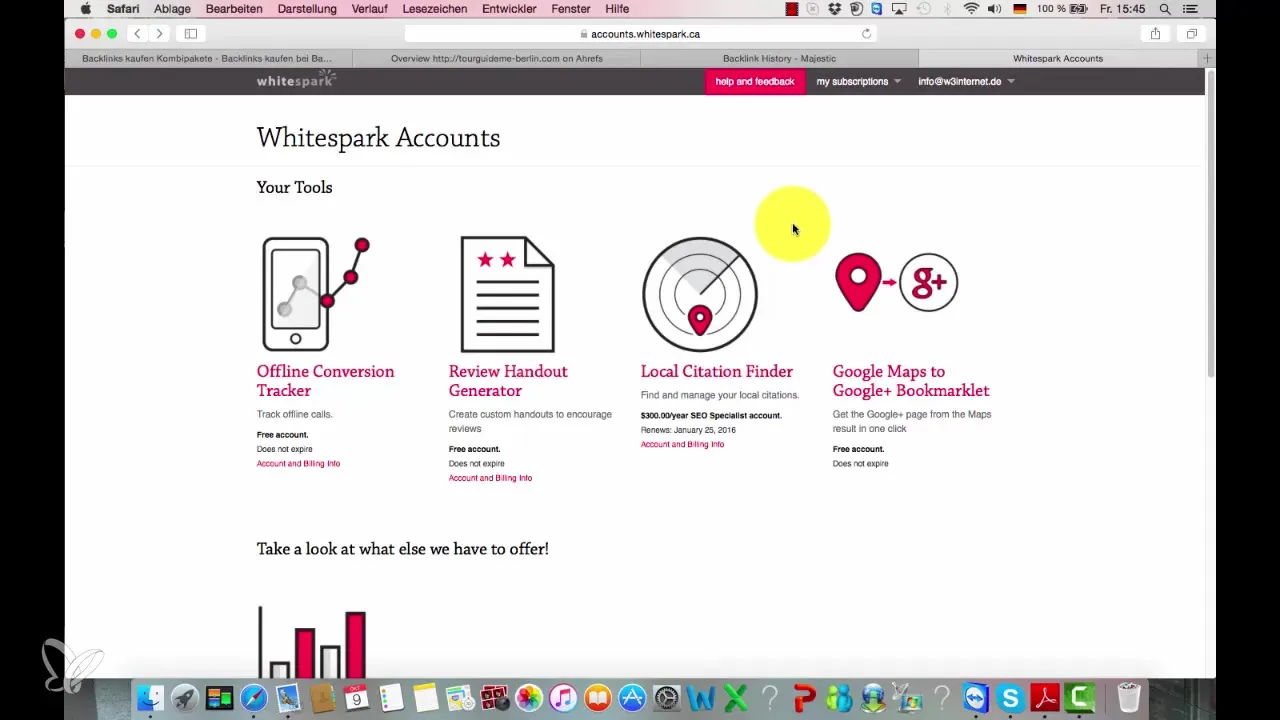This screenshot has height=720, width=1280.
Task: Go back with Safari's back arrow
Action: click(x=137, y=34)
